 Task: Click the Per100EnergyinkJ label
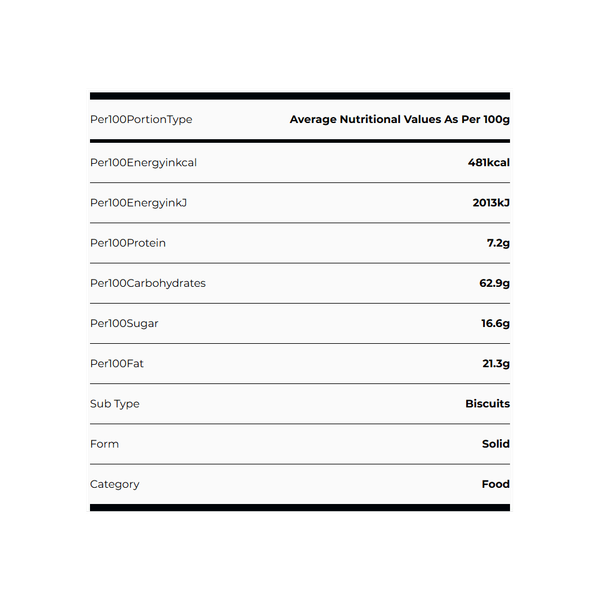[x=139, y=203]
